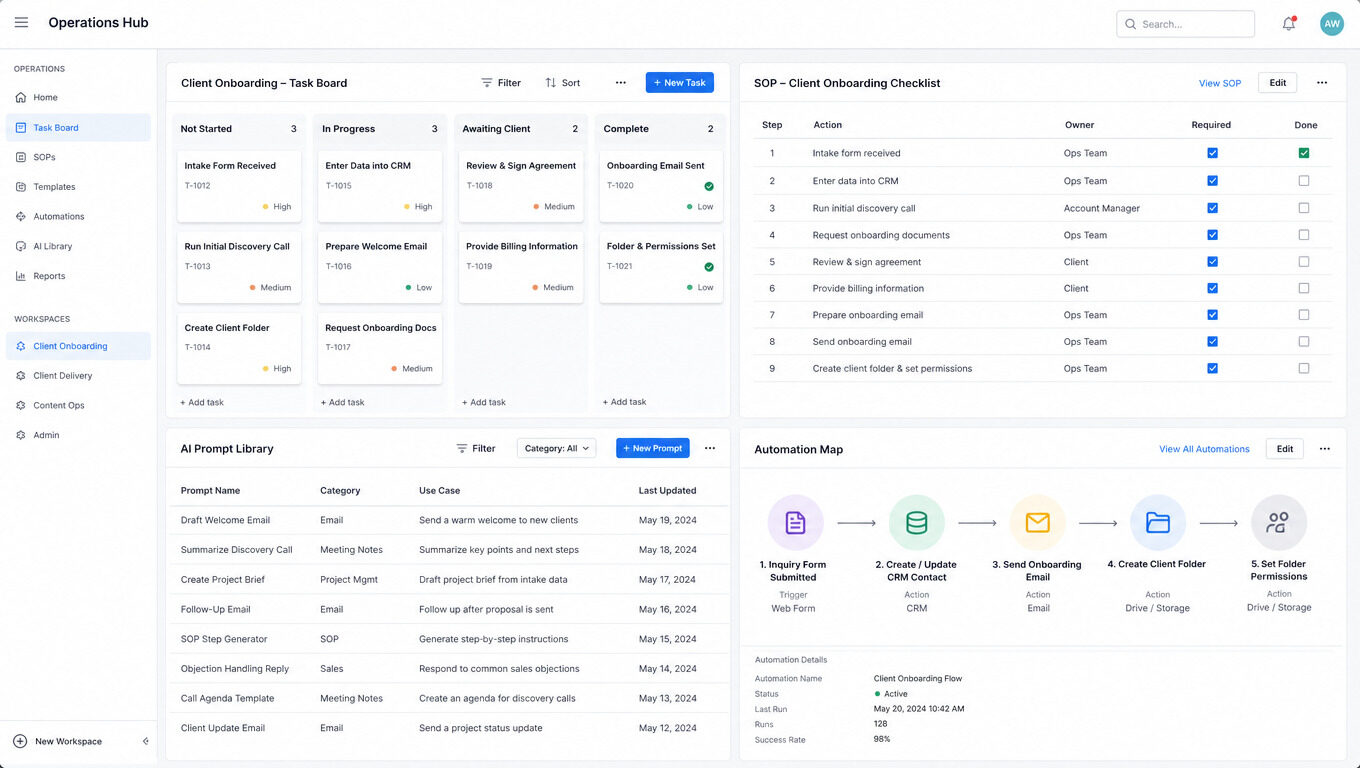Open the Task Board Filter control
Image resolution: width=1360 pixels, height=768 pixels.
[501, 83]
